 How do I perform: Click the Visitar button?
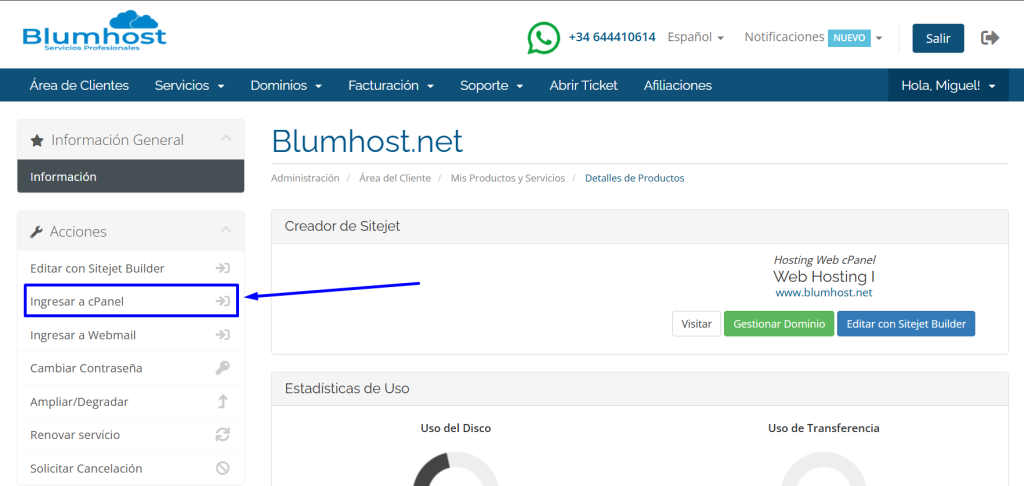tap(696, 324)
